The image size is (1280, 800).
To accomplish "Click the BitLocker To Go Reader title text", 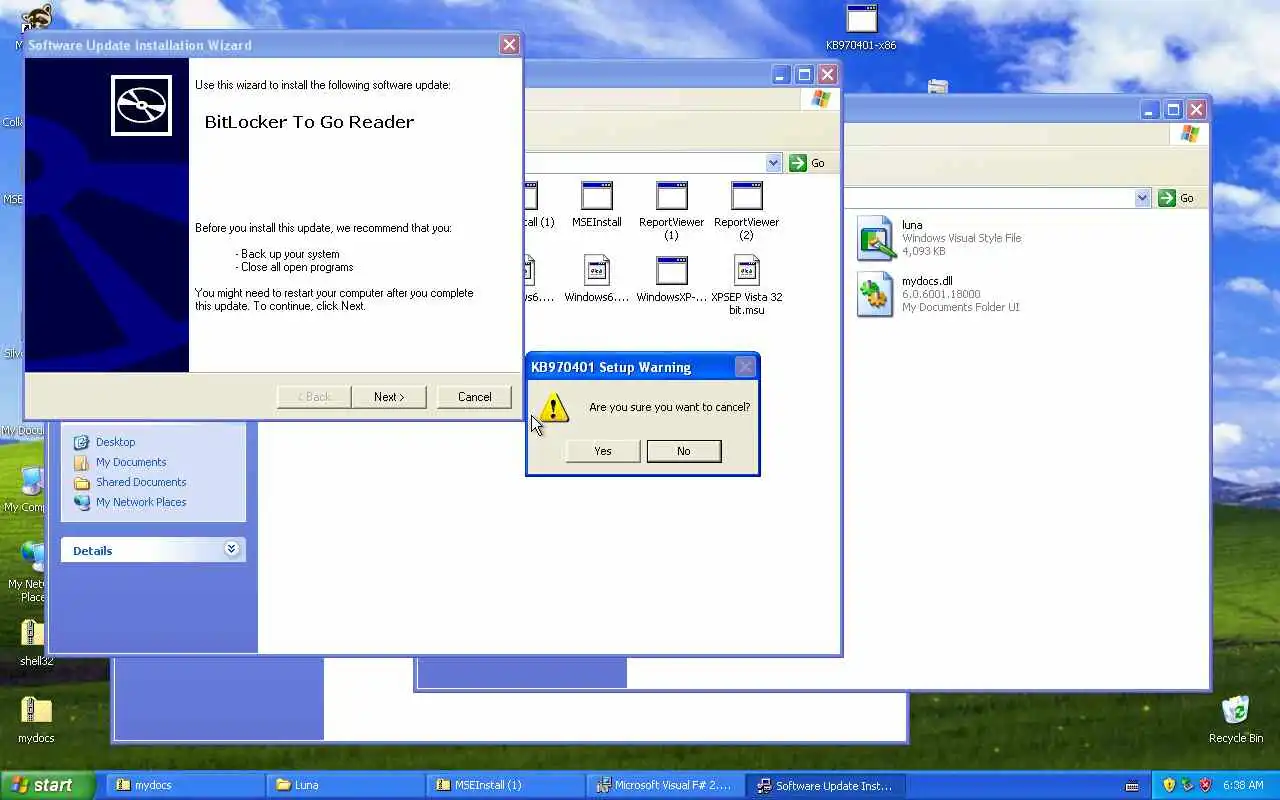I will tap(309, 122).
